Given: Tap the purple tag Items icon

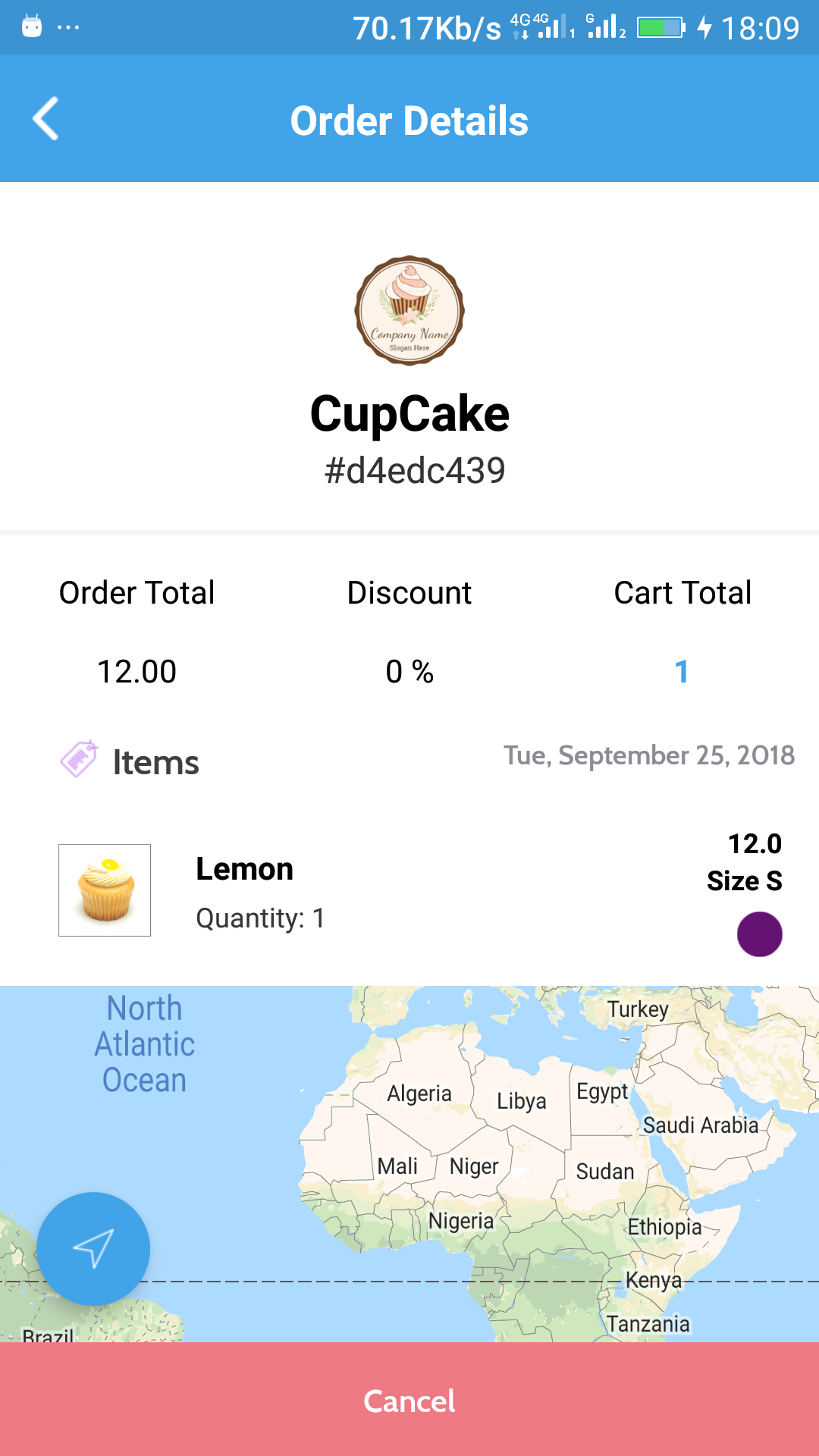Looking at the screenshot, I should pyautogui.click(x=79, y=759).
